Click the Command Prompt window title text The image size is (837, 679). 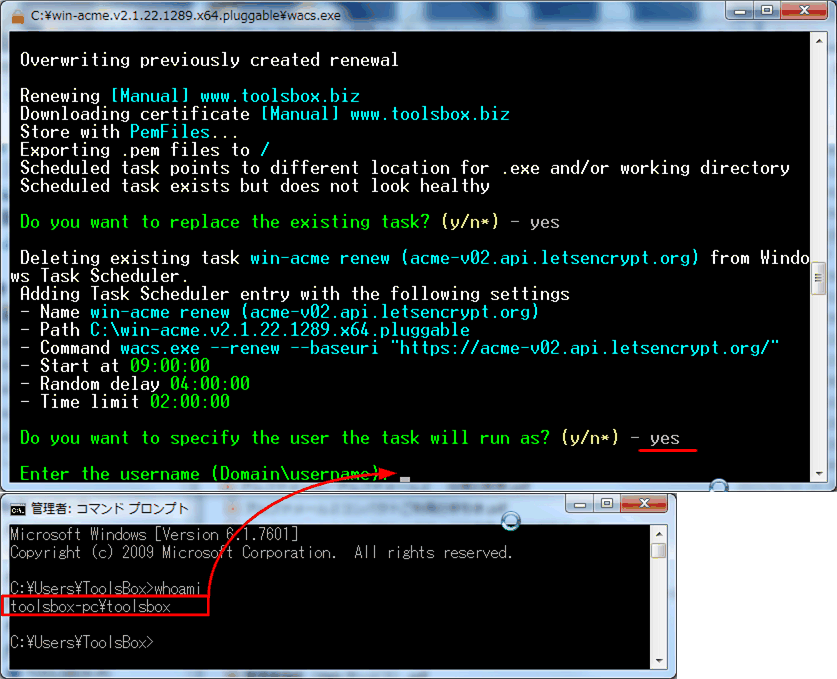[x=109, y=509]
